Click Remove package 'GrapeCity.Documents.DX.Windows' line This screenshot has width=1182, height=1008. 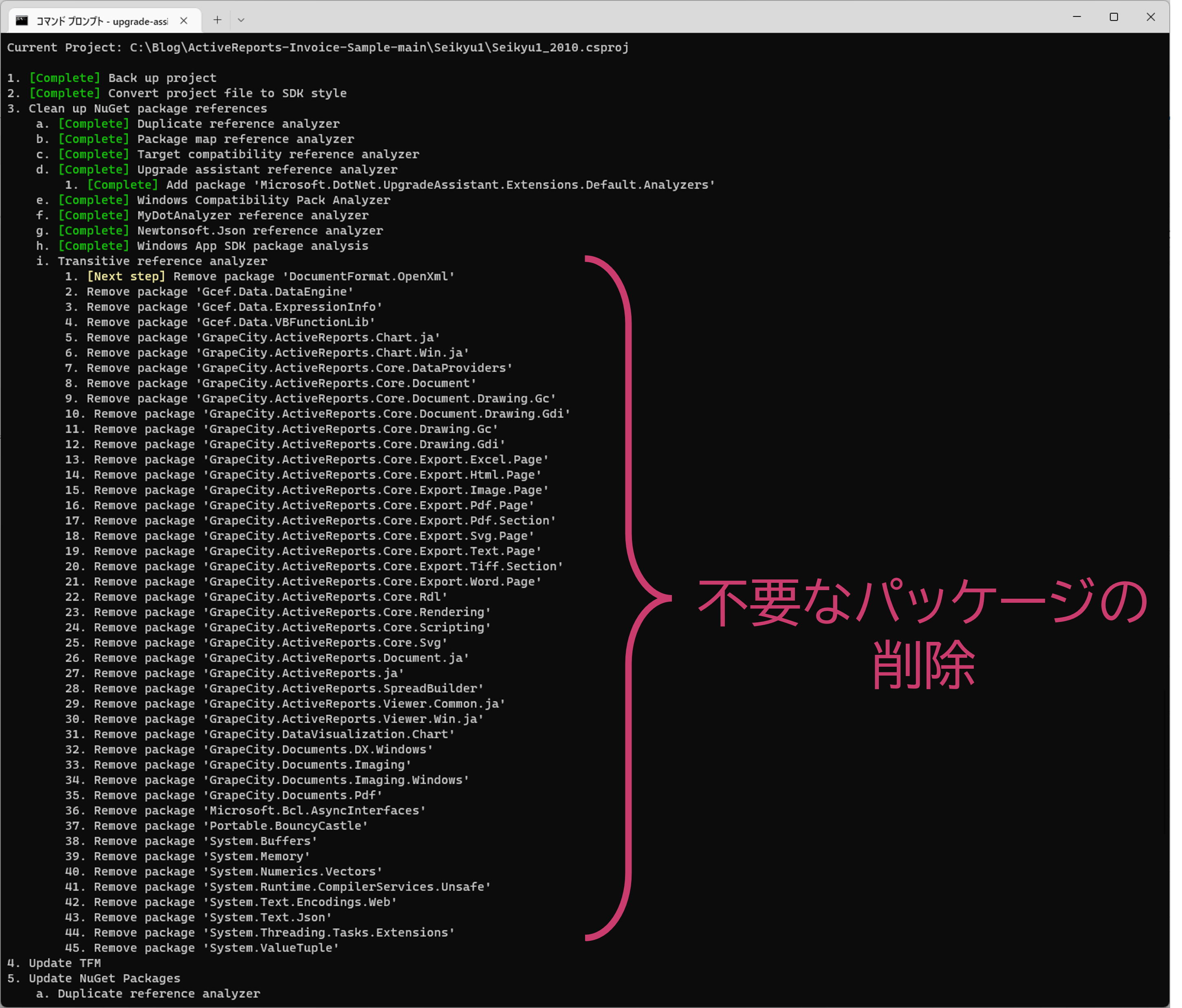point(249,750)
